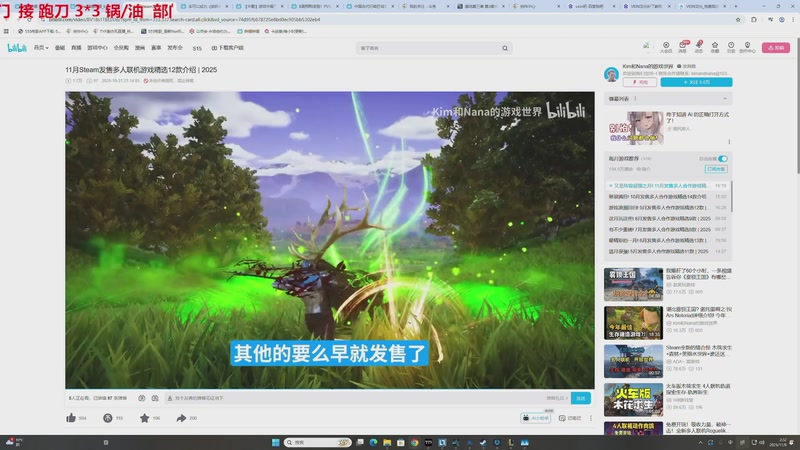Open File Explorer from taskbar

(387, 442)
